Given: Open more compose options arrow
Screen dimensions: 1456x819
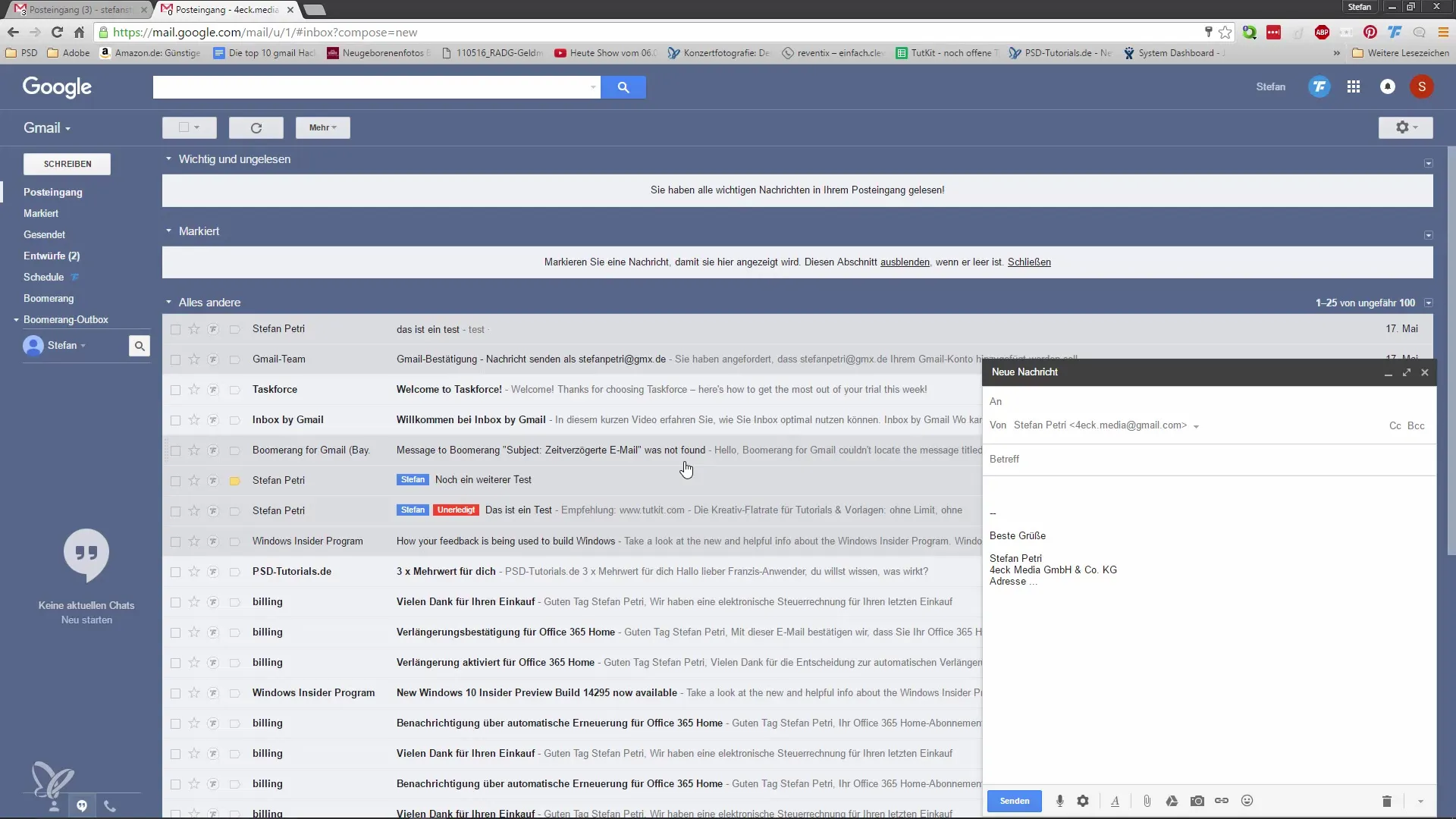Looking at the screenshot, I should [x=1420, y=802].
